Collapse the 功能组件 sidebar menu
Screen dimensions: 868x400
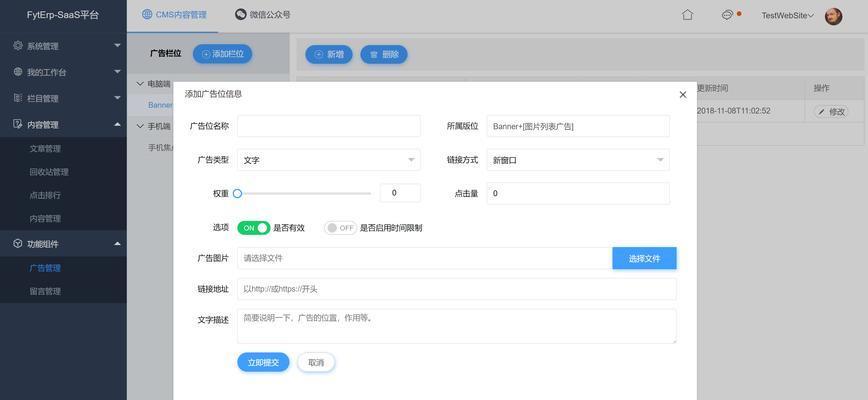[63, 243]
